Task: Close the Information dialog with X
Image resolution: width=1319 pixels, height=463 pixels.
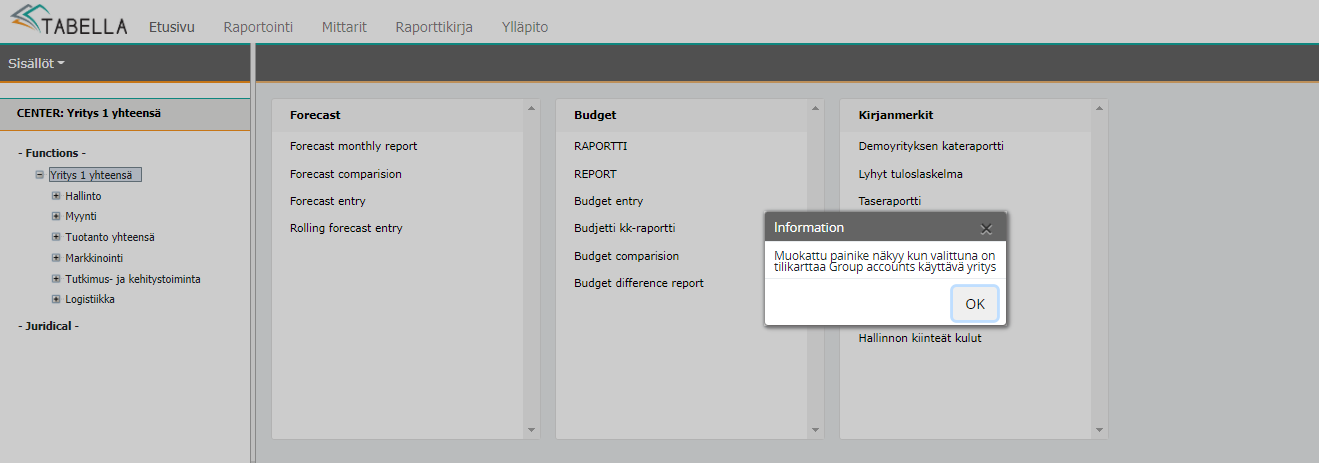Action: 986,228
